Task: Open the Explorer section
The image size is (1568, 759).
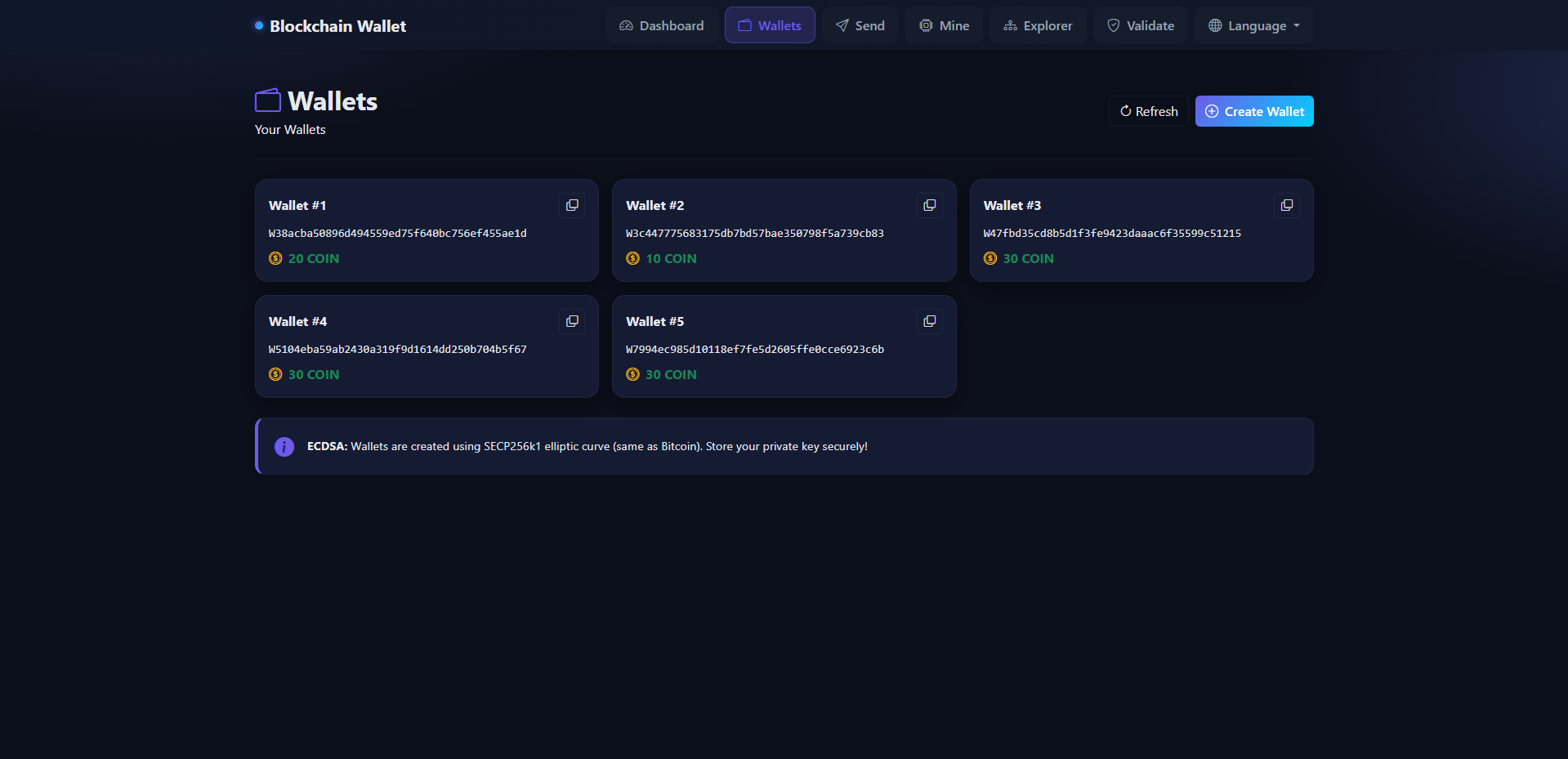Action: coord(1037,25)
